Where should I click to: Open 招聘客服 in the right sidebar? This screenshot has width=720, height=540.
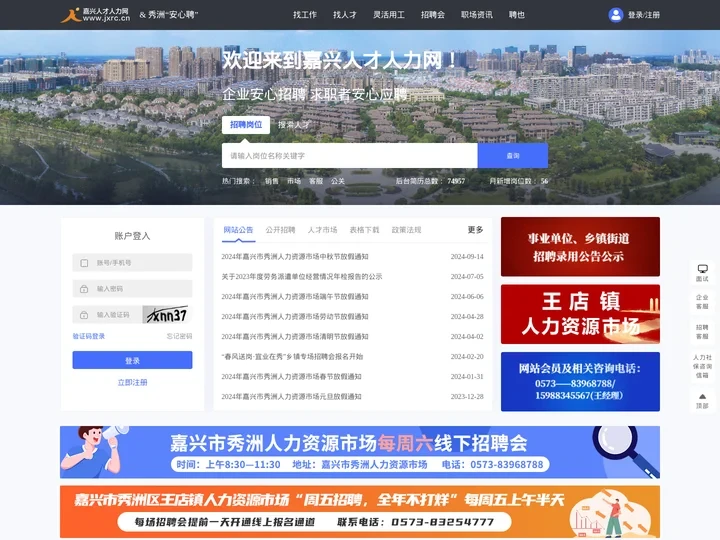tap(702, 332)
